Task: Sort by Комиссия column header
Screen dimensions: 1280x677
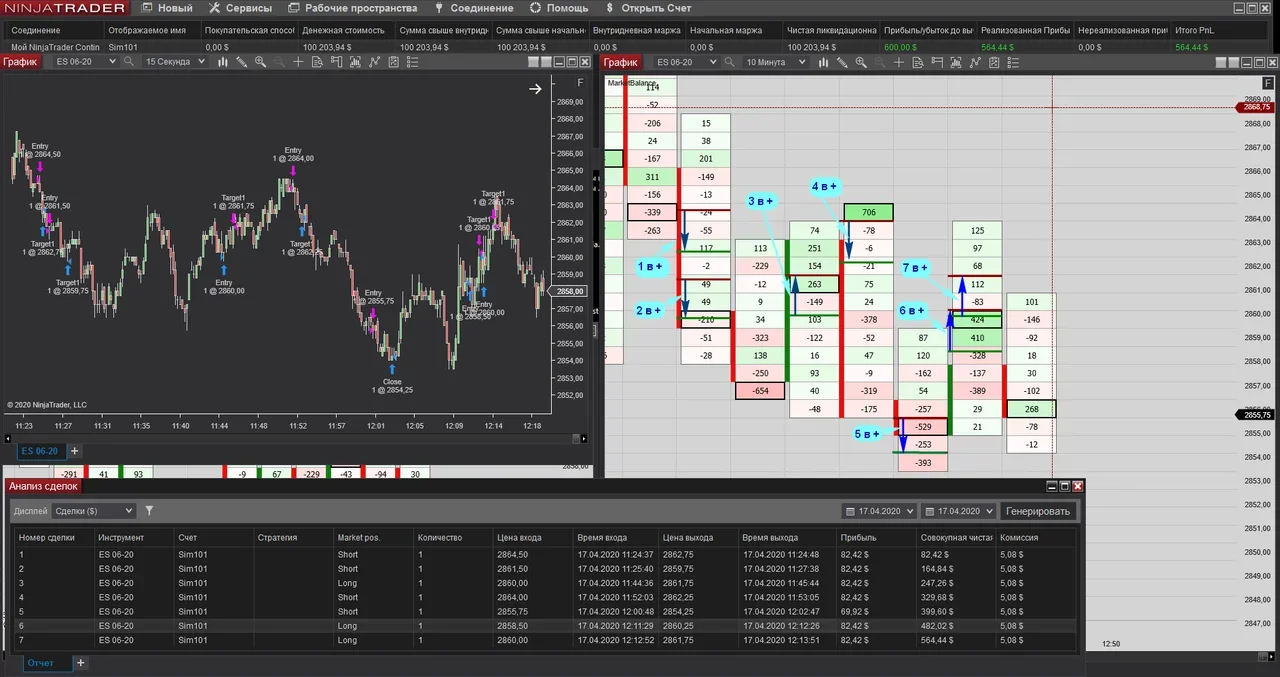Action: click(x=1038, y=538)
